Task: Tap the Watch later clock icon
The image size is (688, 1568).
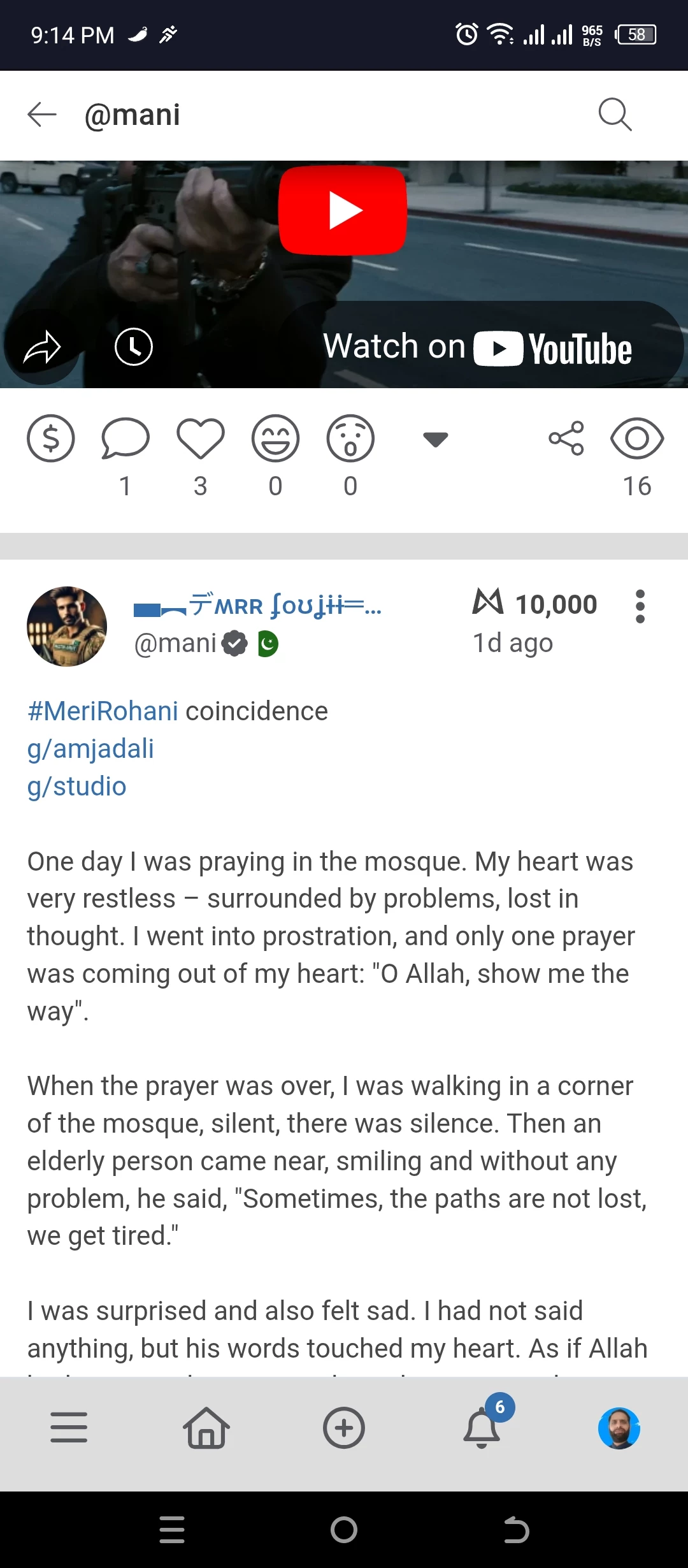Action: coord(134,347)
